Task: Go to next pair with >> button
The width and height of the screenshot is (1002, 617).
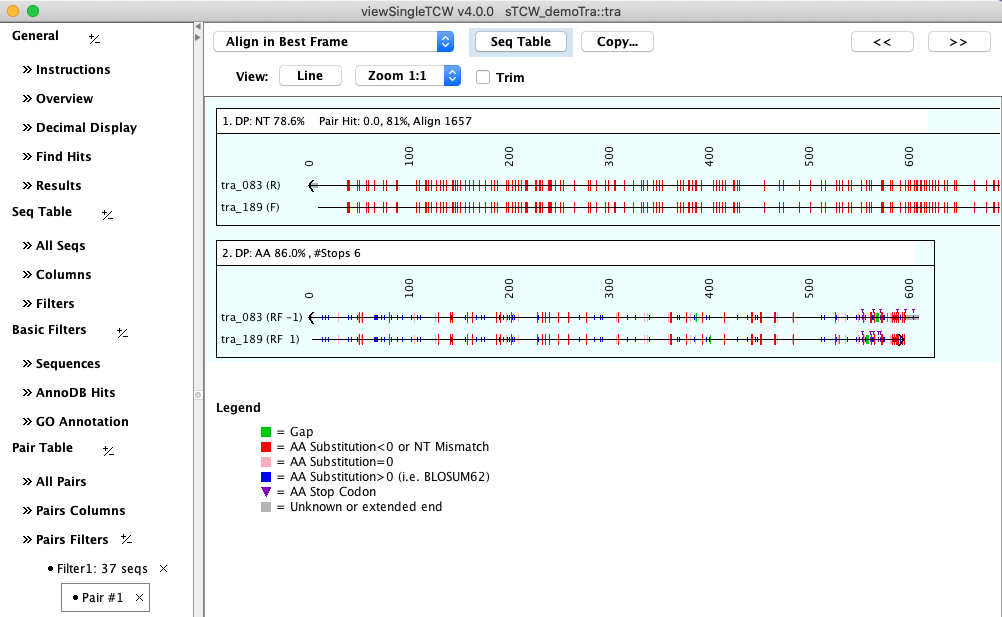Action: [958, 42]
